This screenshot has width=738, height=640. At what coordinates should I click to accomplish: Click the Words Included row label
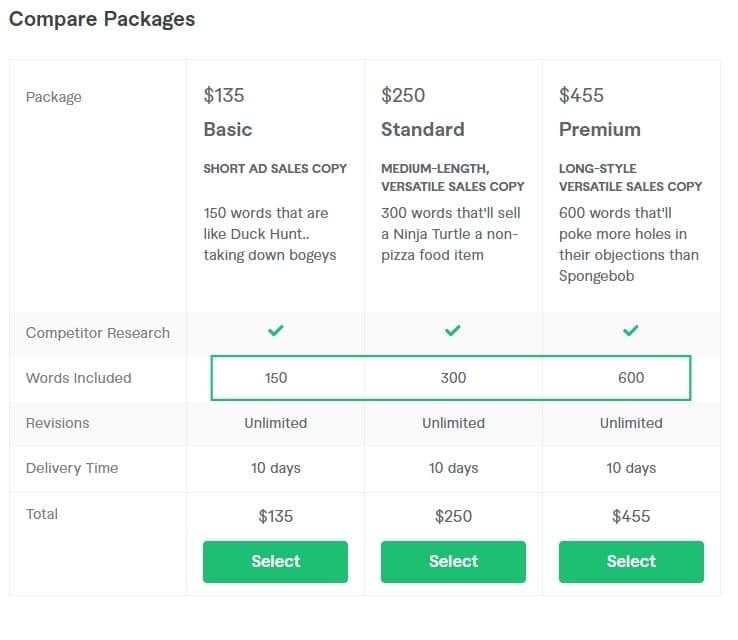click(79, 378)
